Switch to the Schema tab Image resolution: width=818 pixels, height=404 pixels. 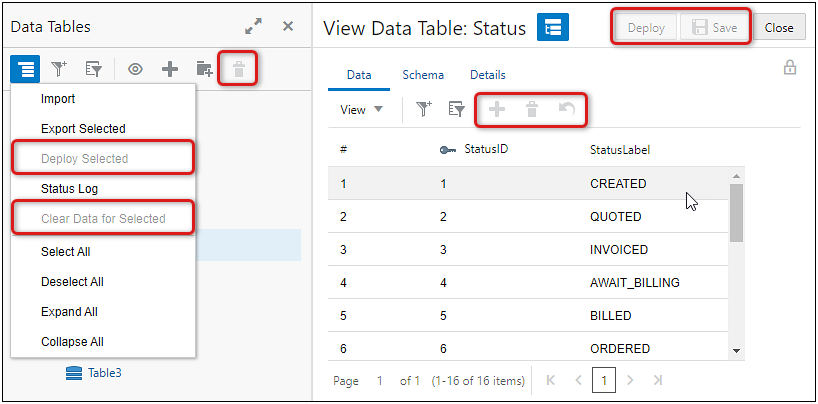pyautogui.click(x=423, y=75)
